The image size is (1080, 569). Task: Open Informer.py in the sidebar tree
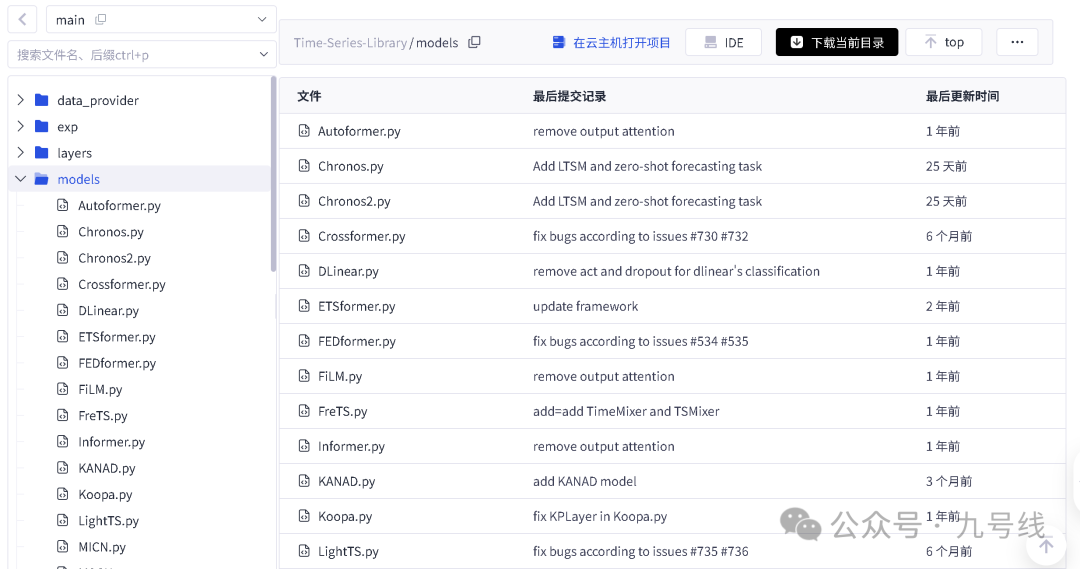[x=112, y=442]
